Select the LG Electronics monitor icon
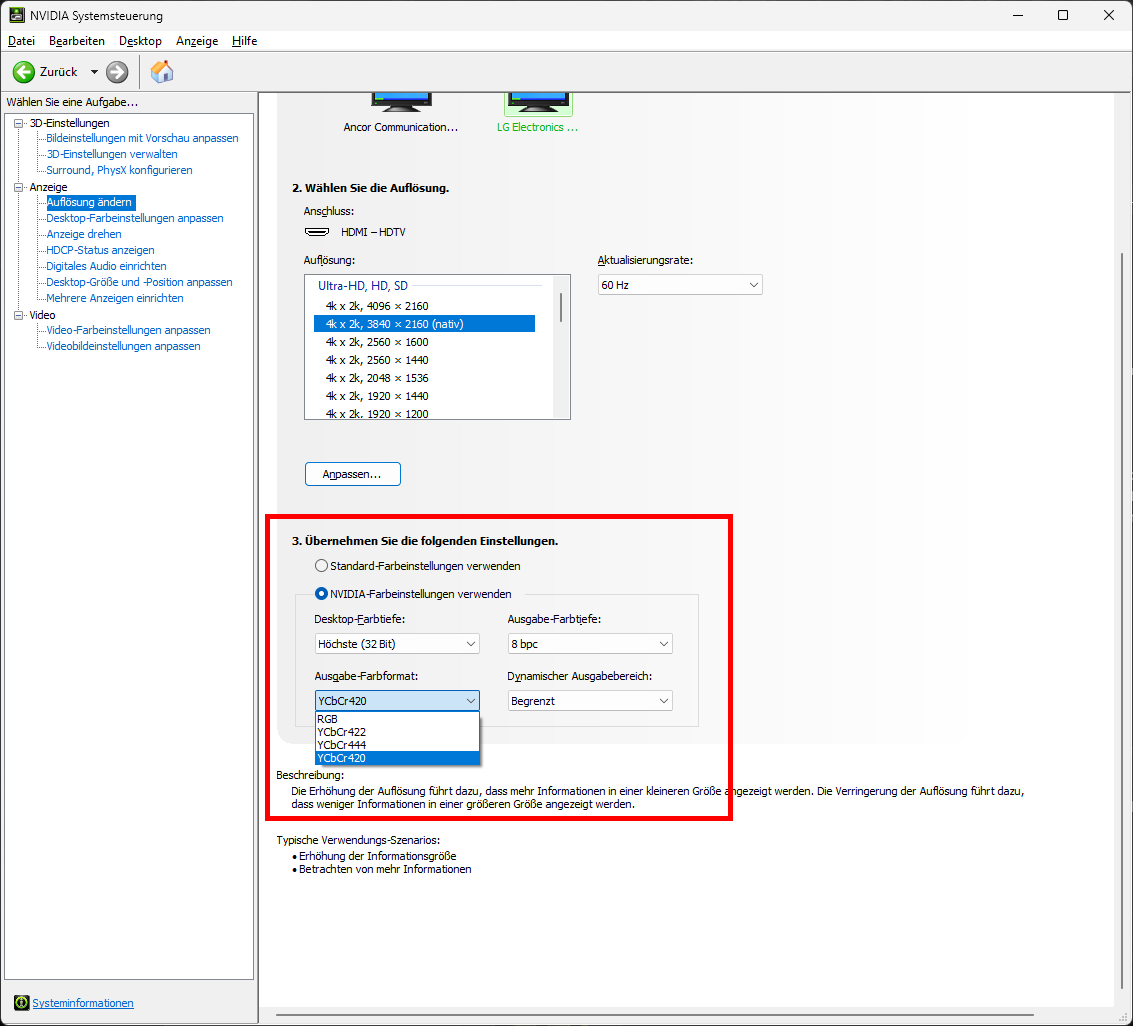Screen dimensions: 1133x1026 (x=538, y=103)
